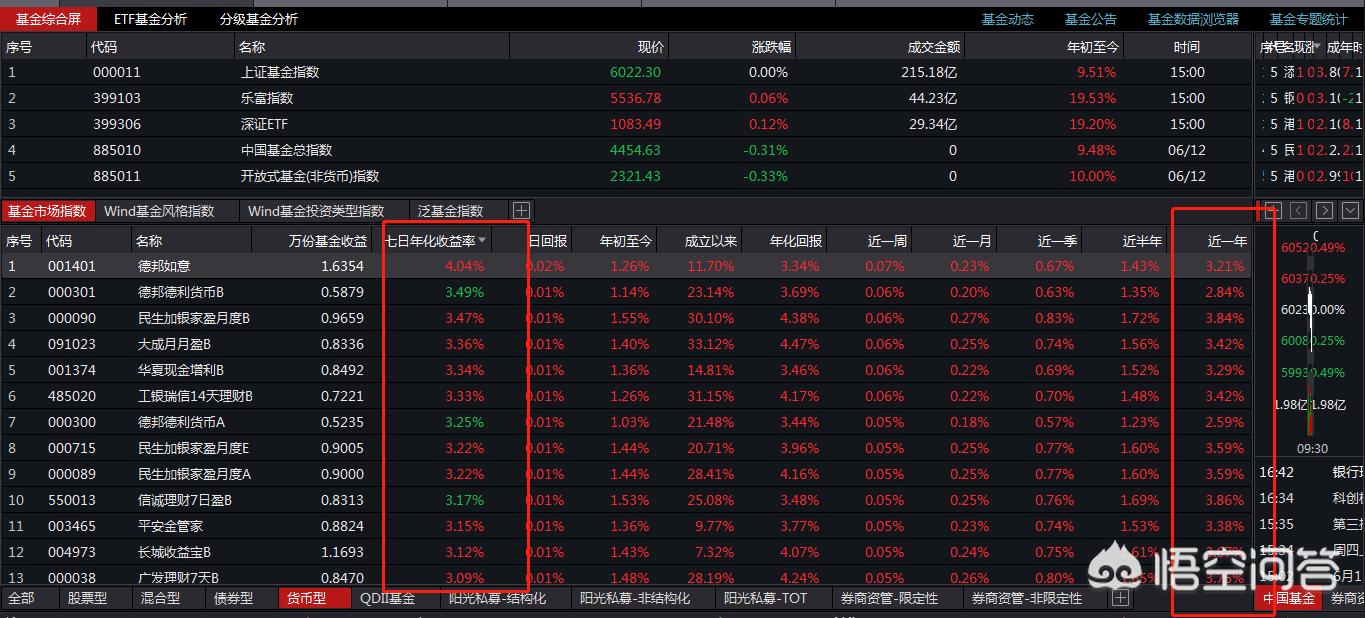Image resolution: width=1365 pixels, height=618 pixels.
Task: Select the fund 民生加银家盈月度B
Action: 194,318
